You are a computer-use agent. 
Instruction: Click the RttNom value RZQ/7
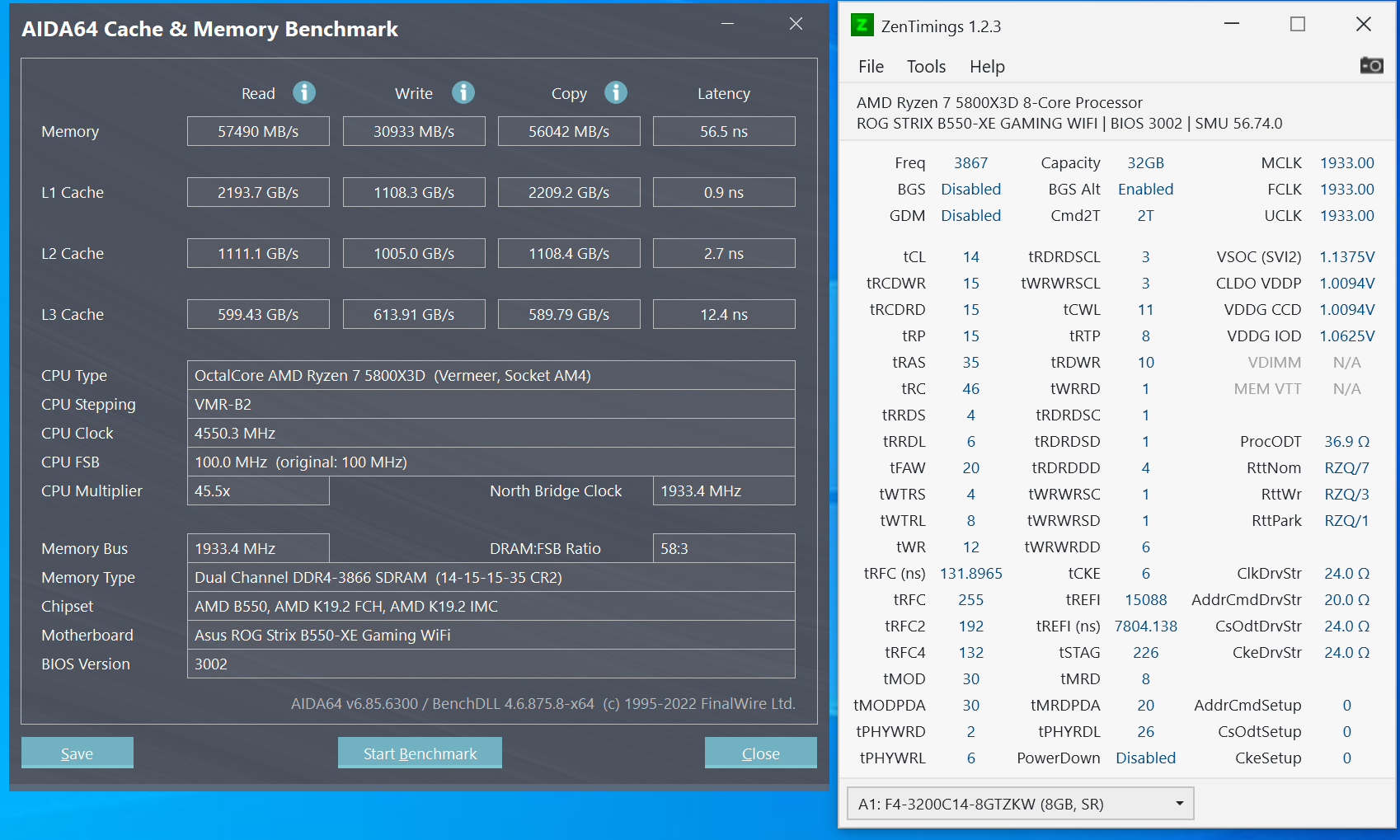point(1347,468)
